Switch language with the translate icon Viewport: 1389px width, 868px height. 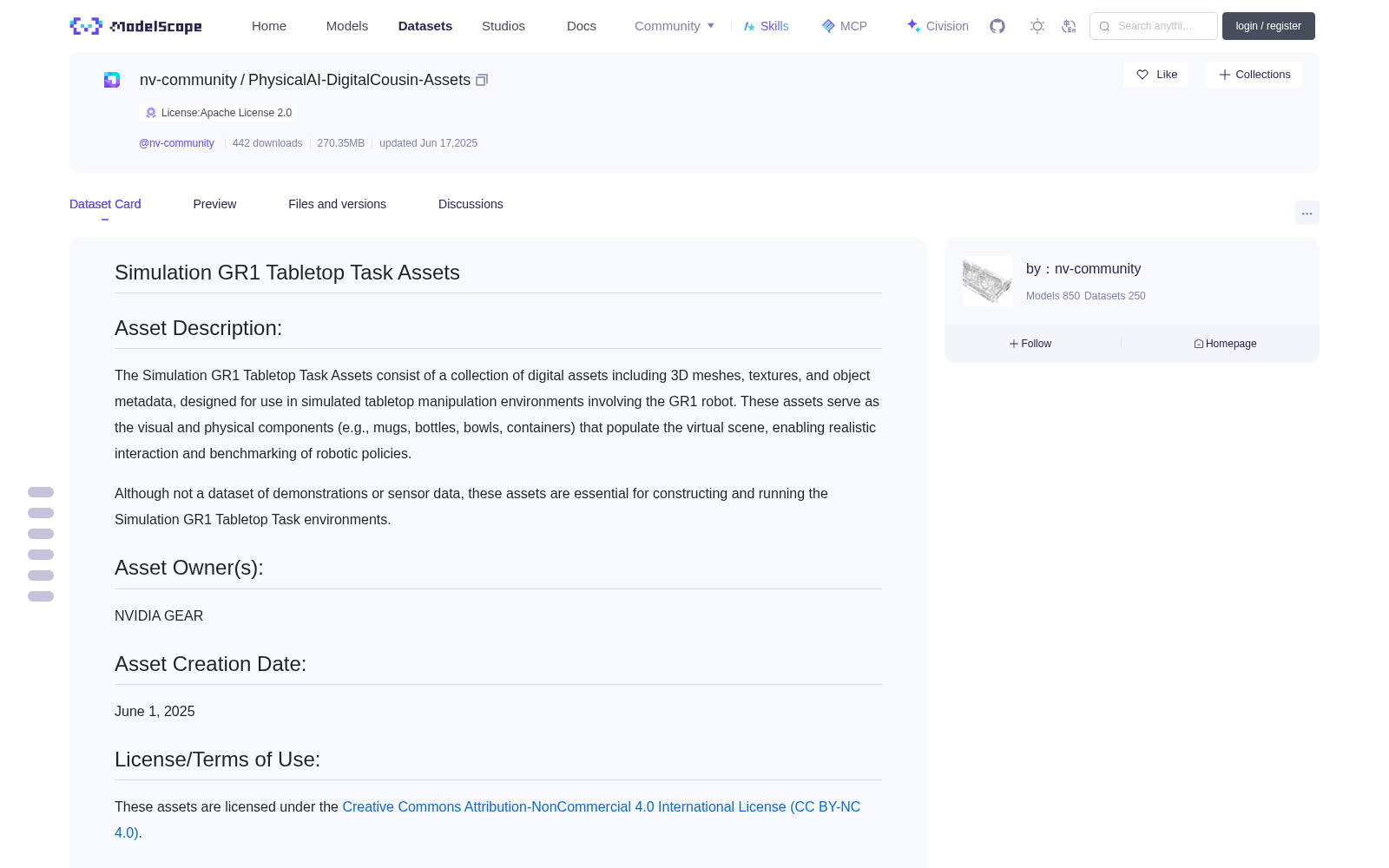pos(1069,26)
